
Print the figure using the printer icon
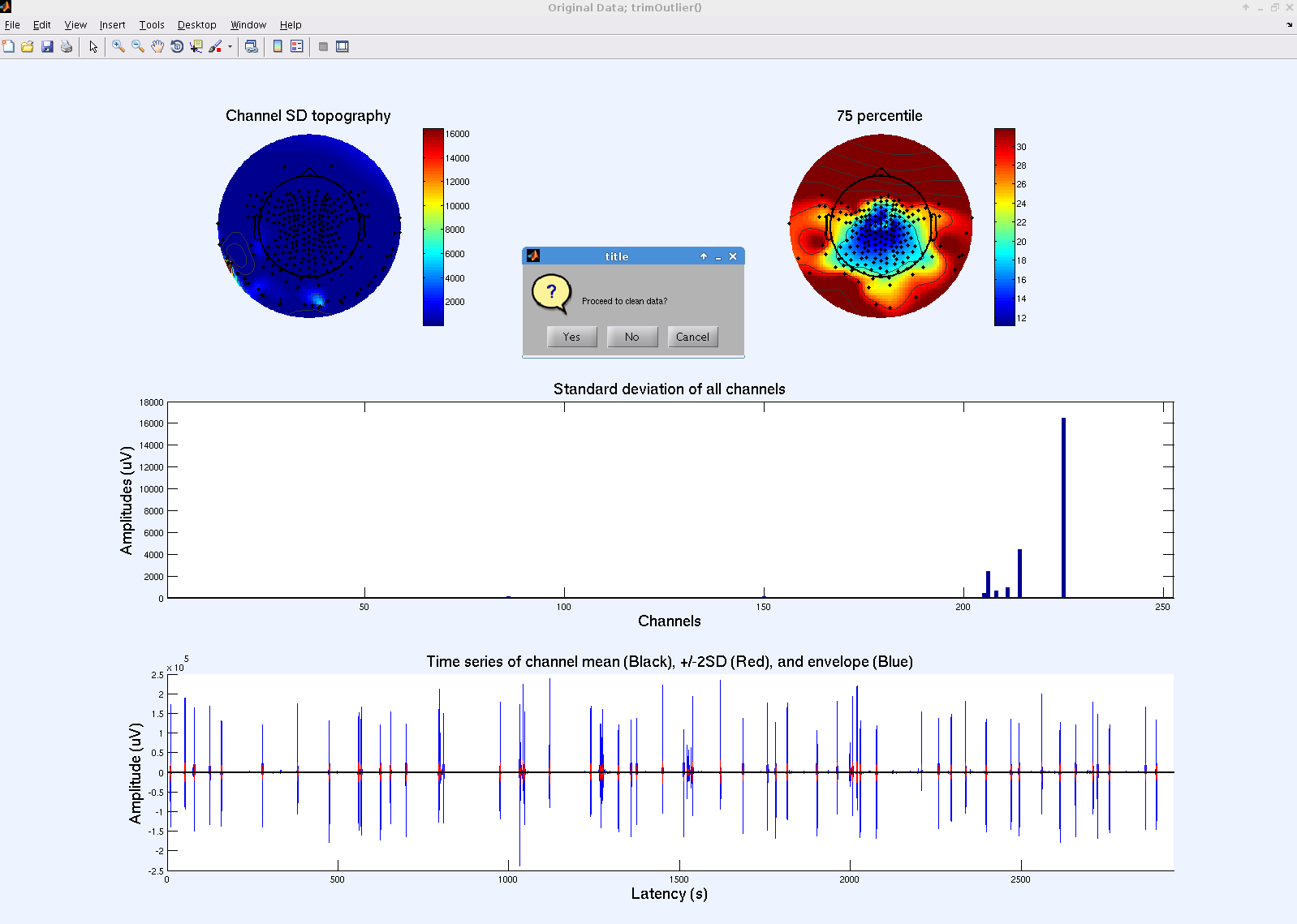coord(67,46)
